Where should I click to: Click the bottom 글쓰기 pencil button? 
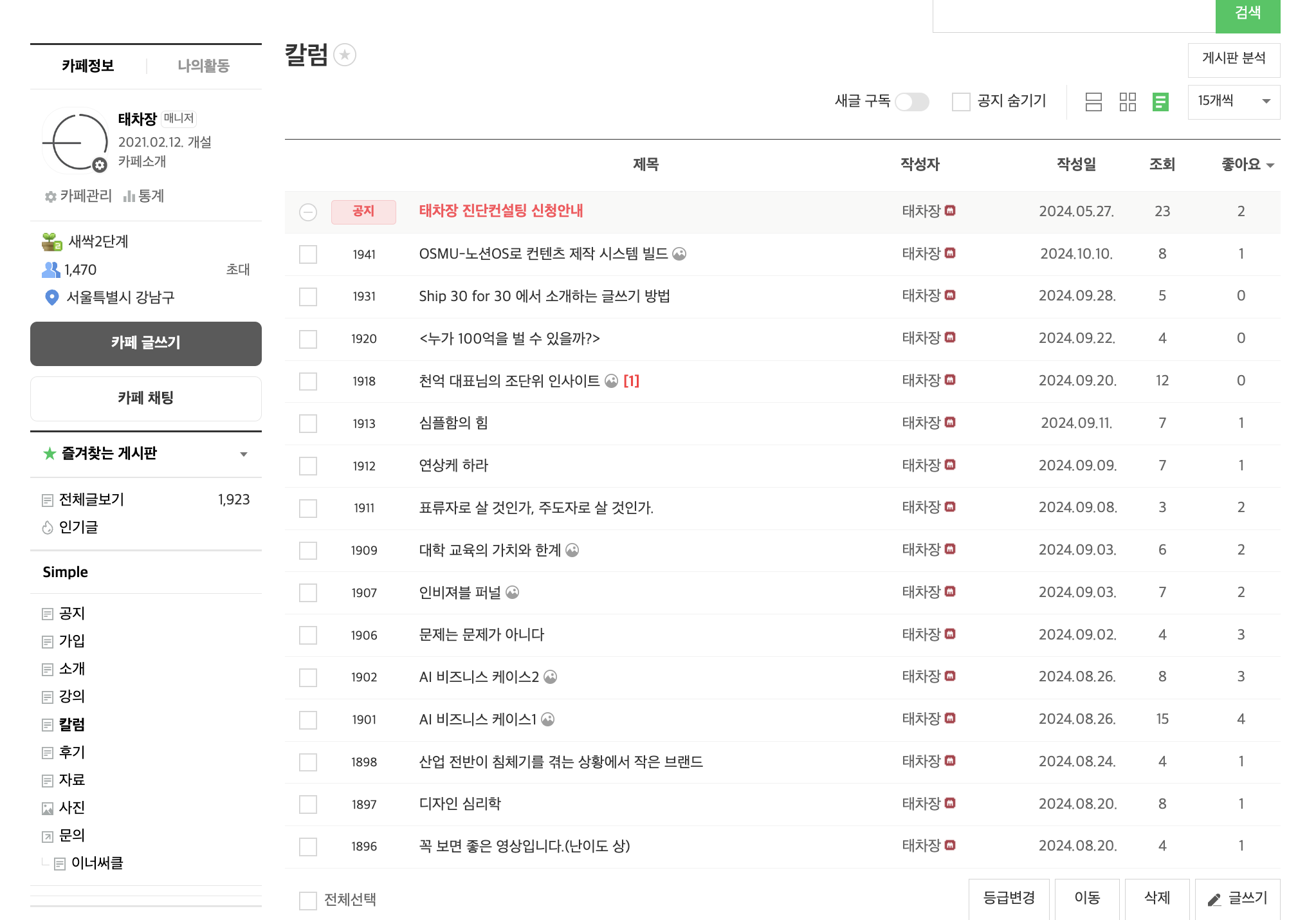coord(1238,898)
